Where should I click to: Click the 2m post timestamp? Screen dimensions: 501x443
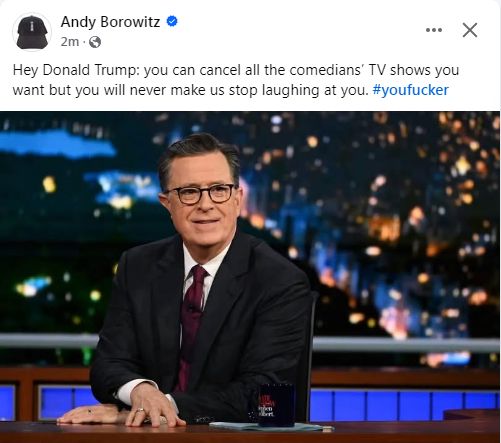coord(70,42)
